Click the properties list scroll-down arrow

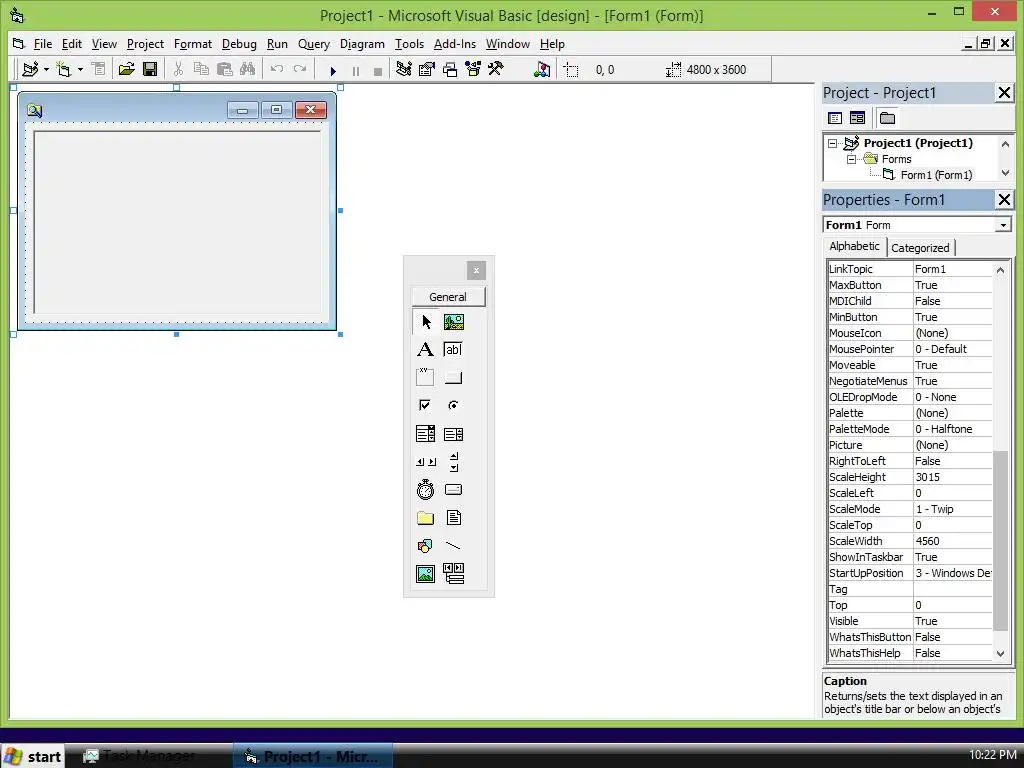point(1000,654)
